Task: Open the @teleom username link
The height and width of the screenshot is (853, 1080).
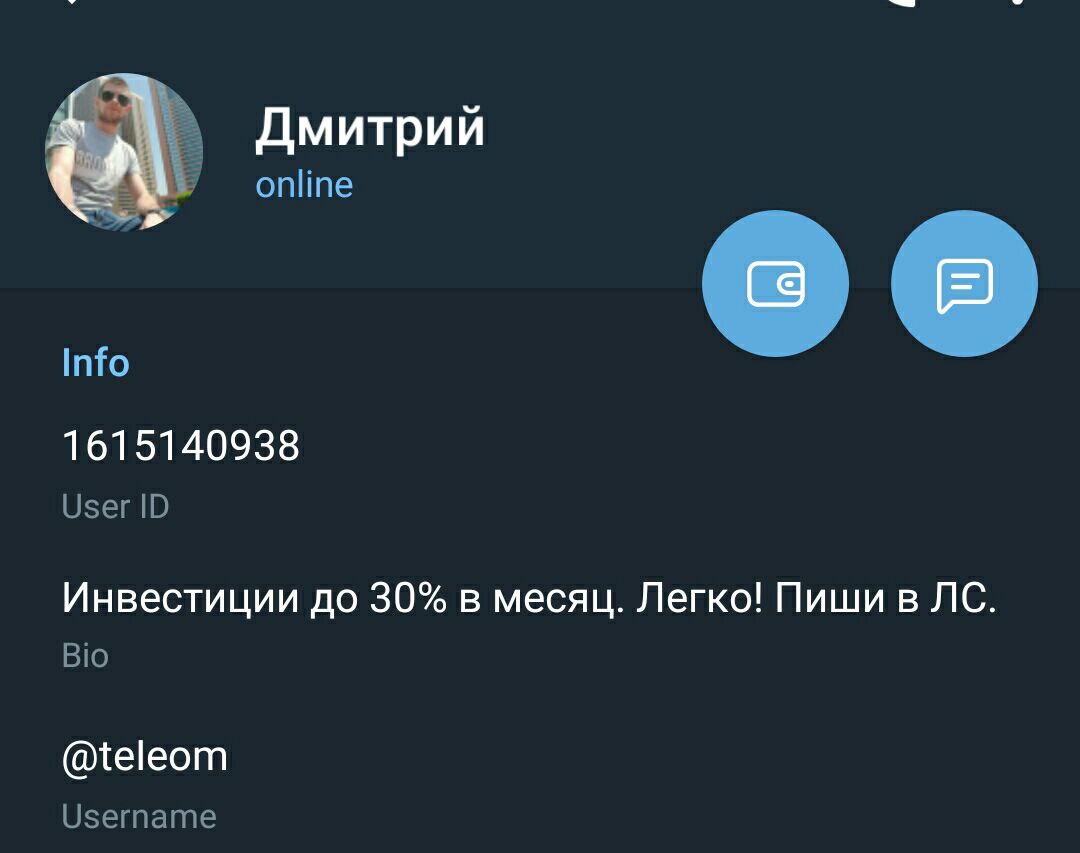Action: 145,757
